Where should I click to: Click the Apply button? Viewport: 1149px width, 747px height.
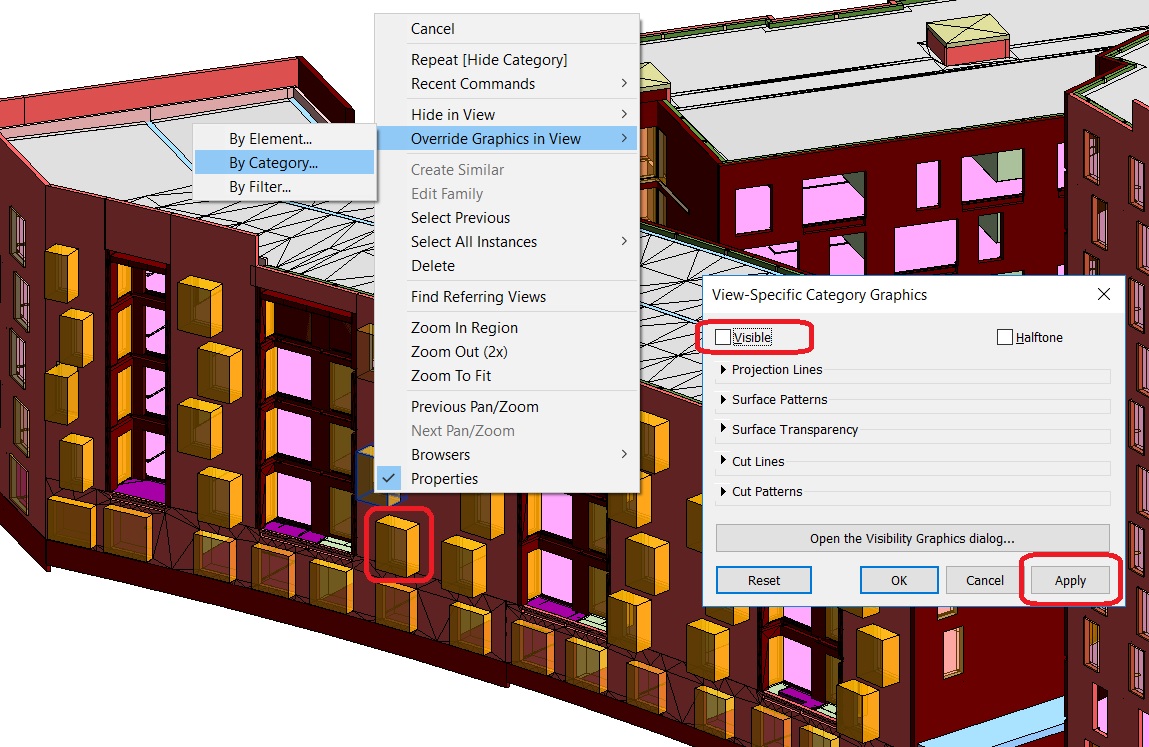click(x=1069, y=580)
